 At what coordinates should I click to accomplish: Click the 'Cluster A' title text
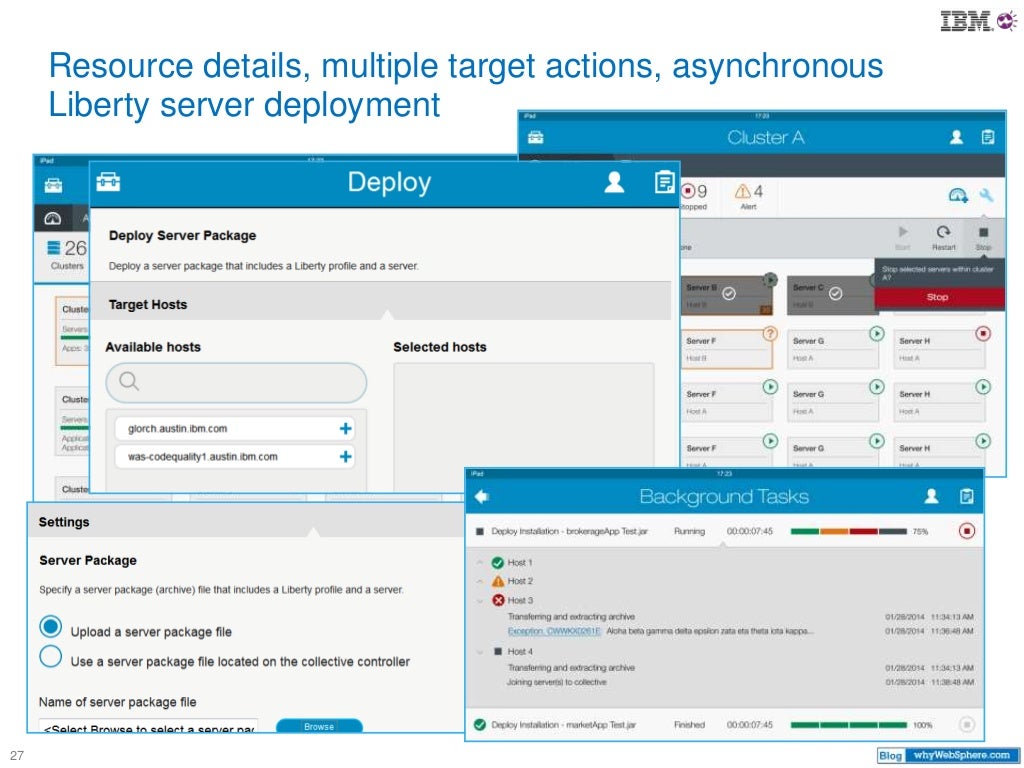[x=765, y=137]
